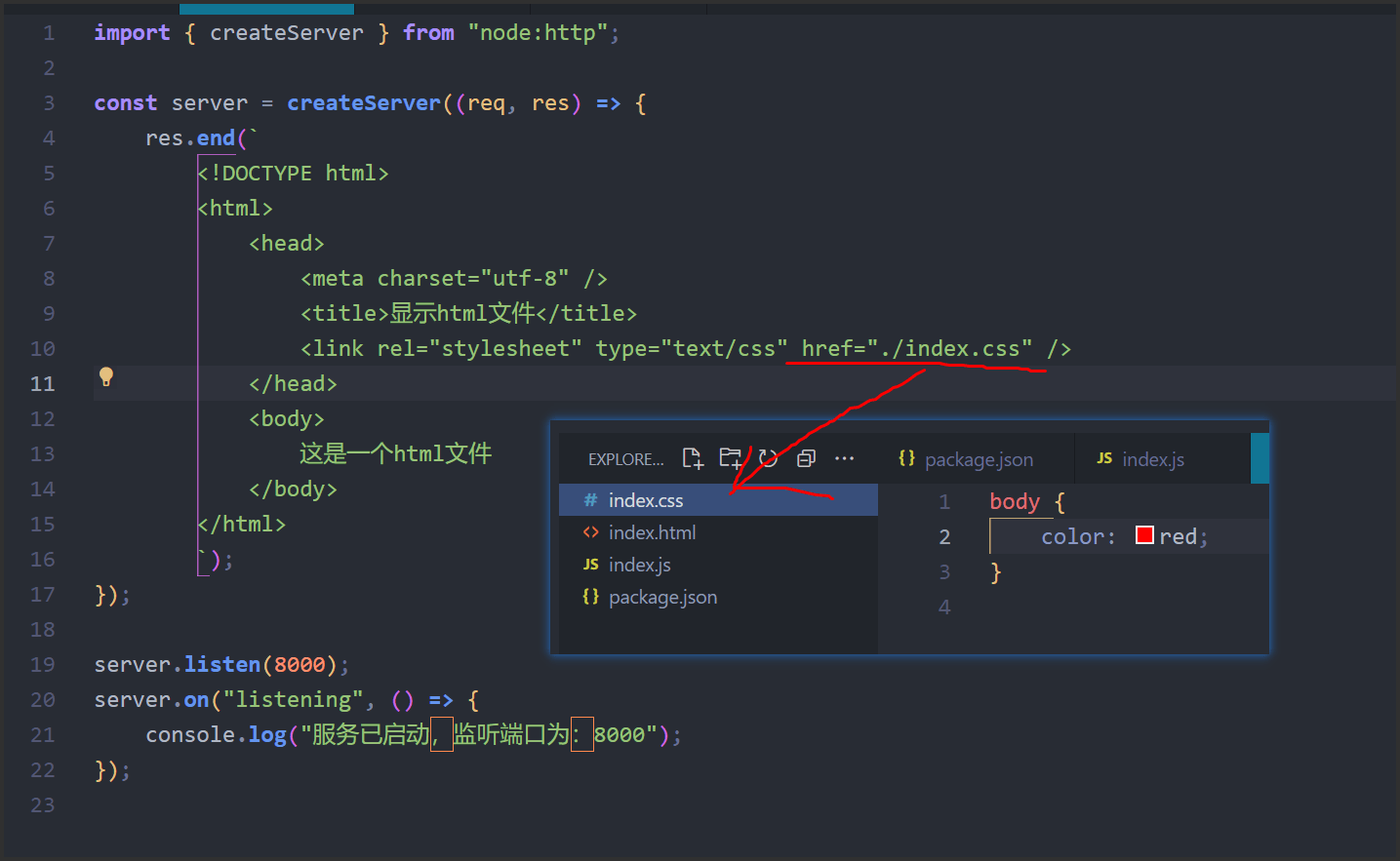Click rel="stylesheet" attribute on line 10

[x=479, y=348]
